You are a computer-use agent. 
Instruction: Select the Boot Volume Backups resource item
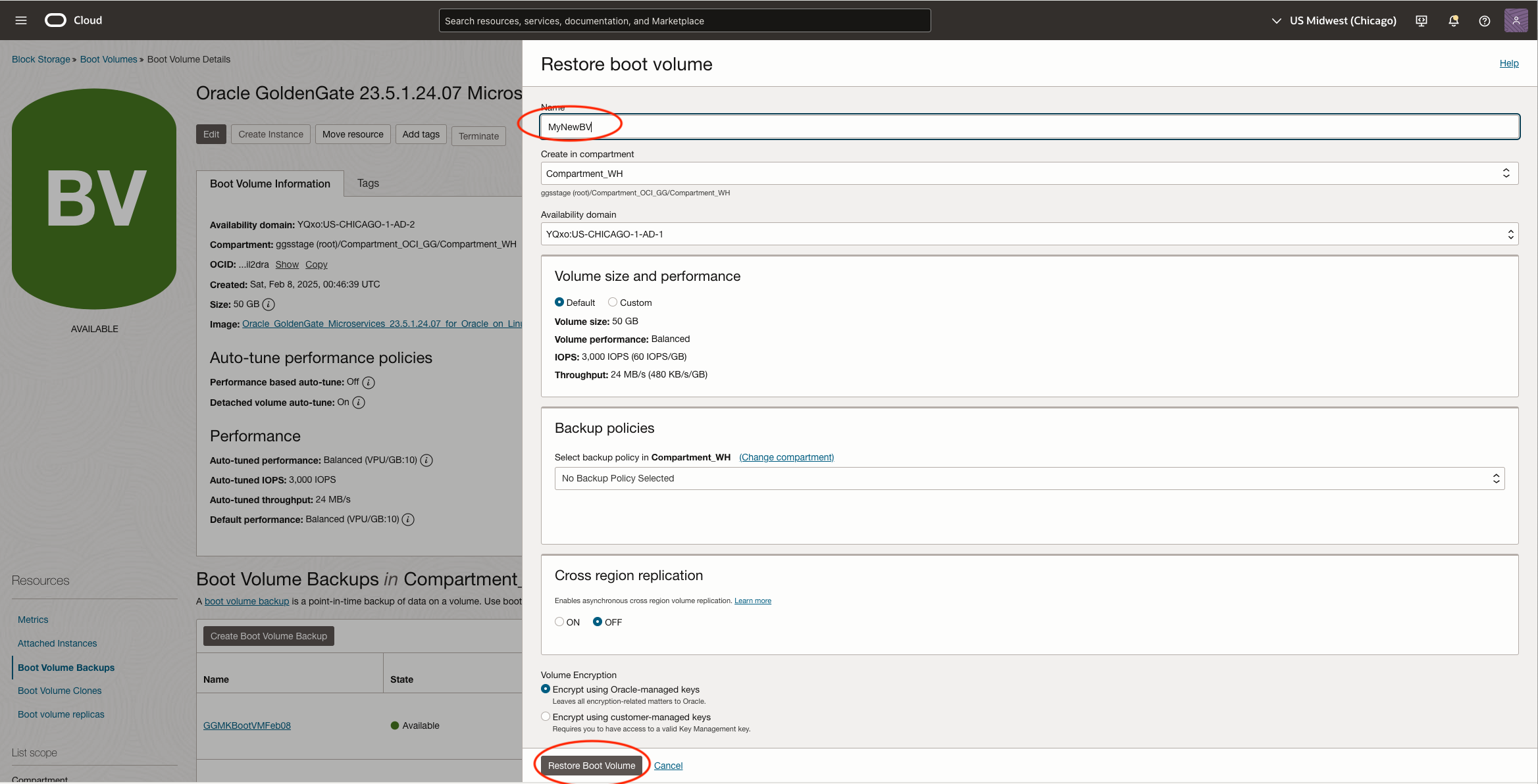tap(66, 667)
